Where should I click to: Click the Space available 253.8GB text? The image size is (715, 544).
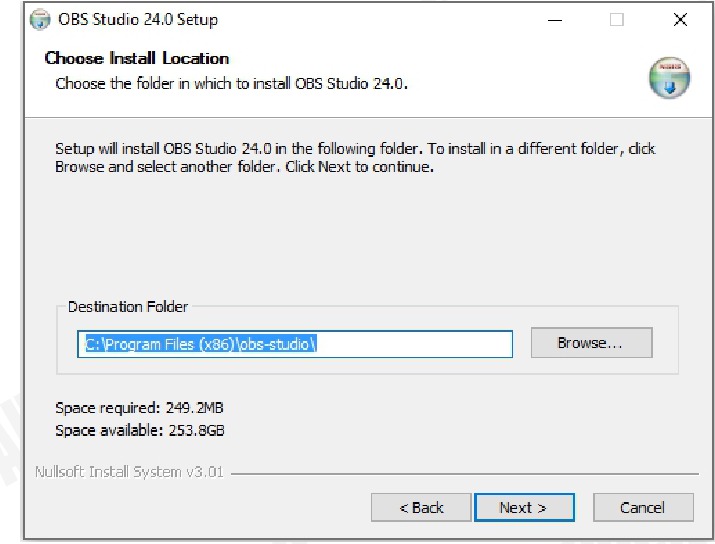coord(140,430)
